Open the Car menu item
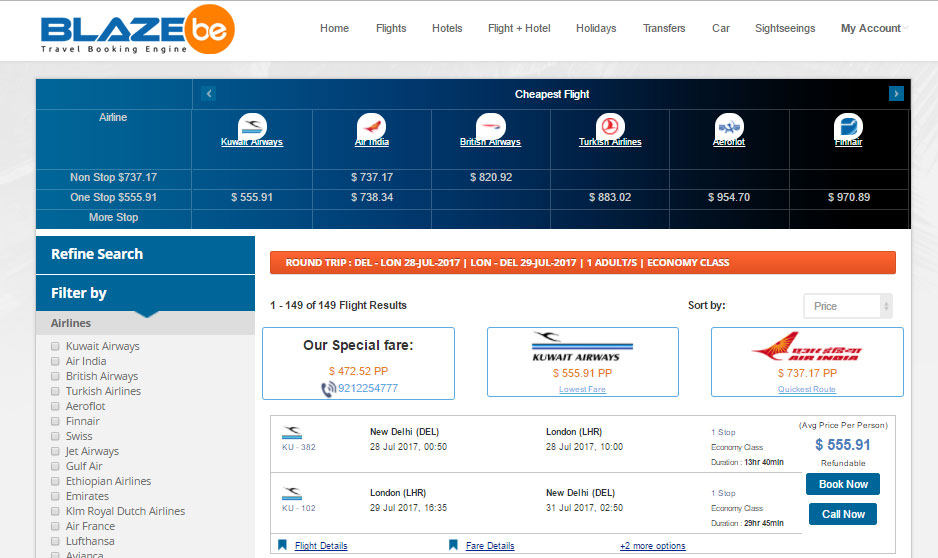 click(x=720, y=28)
